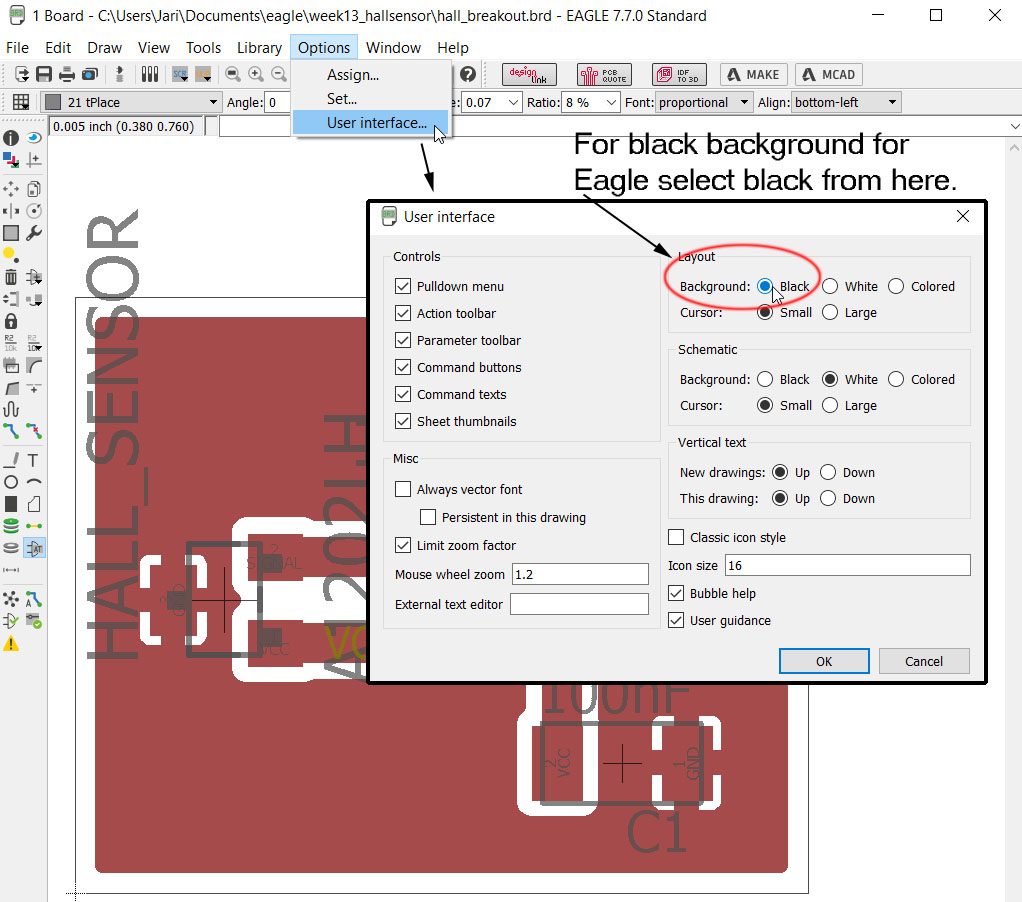Viewport: 1022px width, 902px height.
Task: Select the Mirror tool icon
Action: pyautogui.click(x=11, y=211)
